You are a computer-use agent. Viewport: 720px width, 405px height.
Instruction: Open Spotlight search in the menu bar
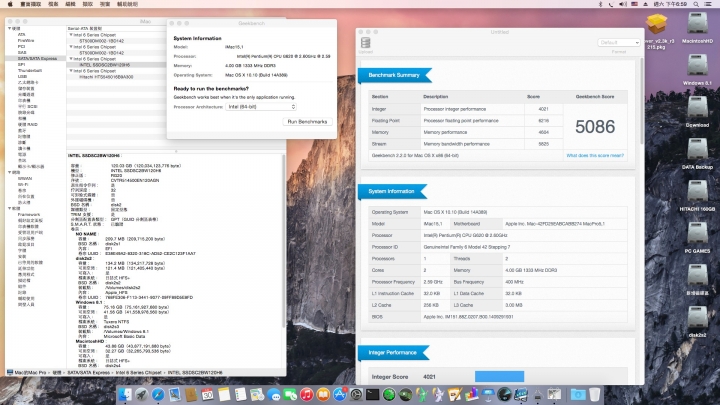click(696, 4)
